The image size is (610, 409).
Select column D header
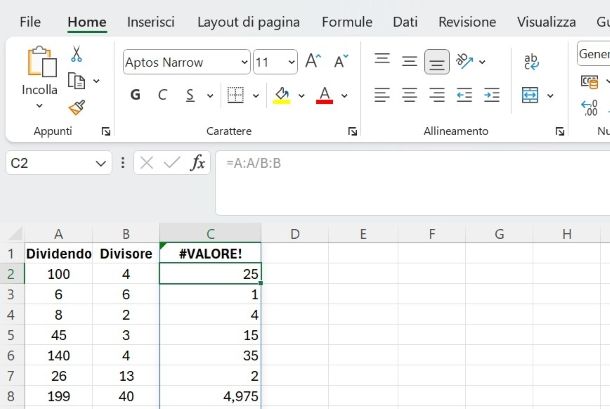(x=295, y=234)
